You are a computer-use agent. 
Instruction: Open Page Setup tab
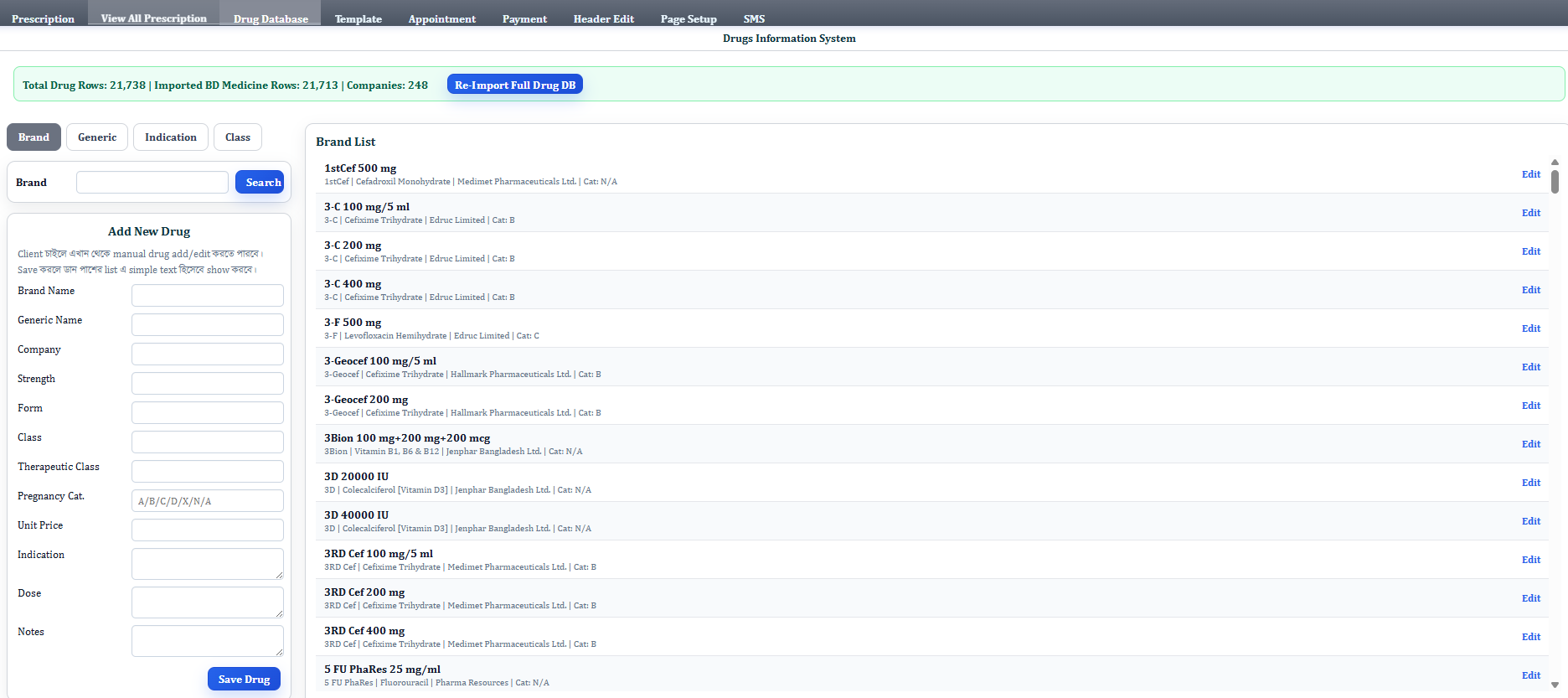tap(689, 18)
